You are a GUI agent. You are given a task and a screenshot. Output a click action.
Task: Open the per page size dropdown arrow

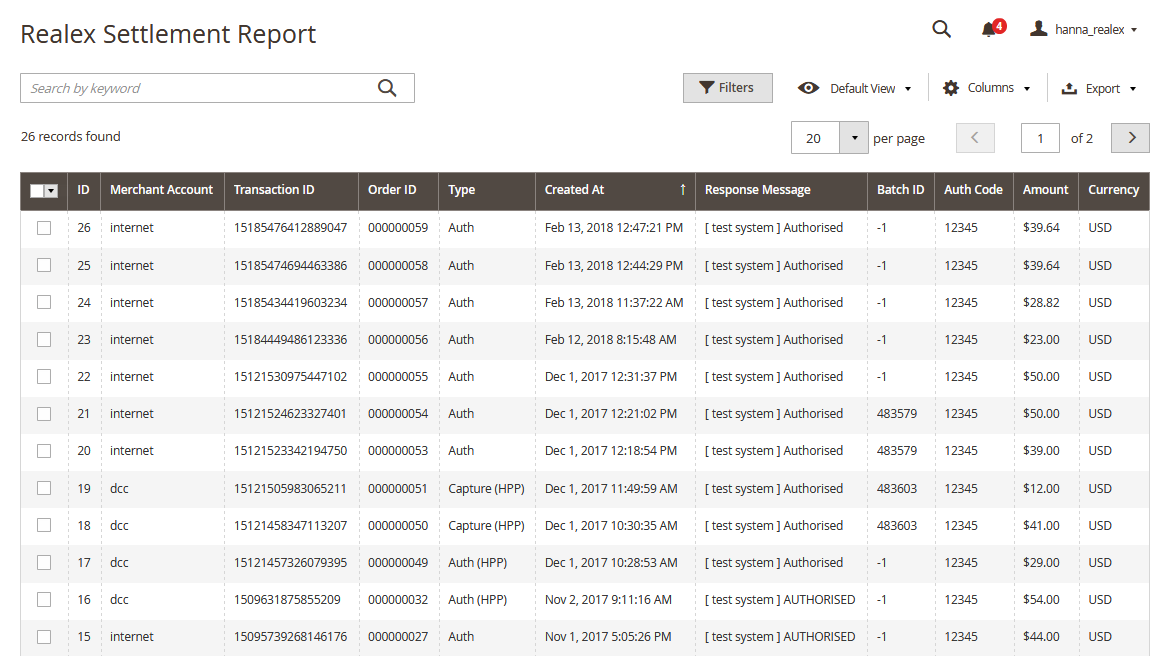[x=854, y=138]
